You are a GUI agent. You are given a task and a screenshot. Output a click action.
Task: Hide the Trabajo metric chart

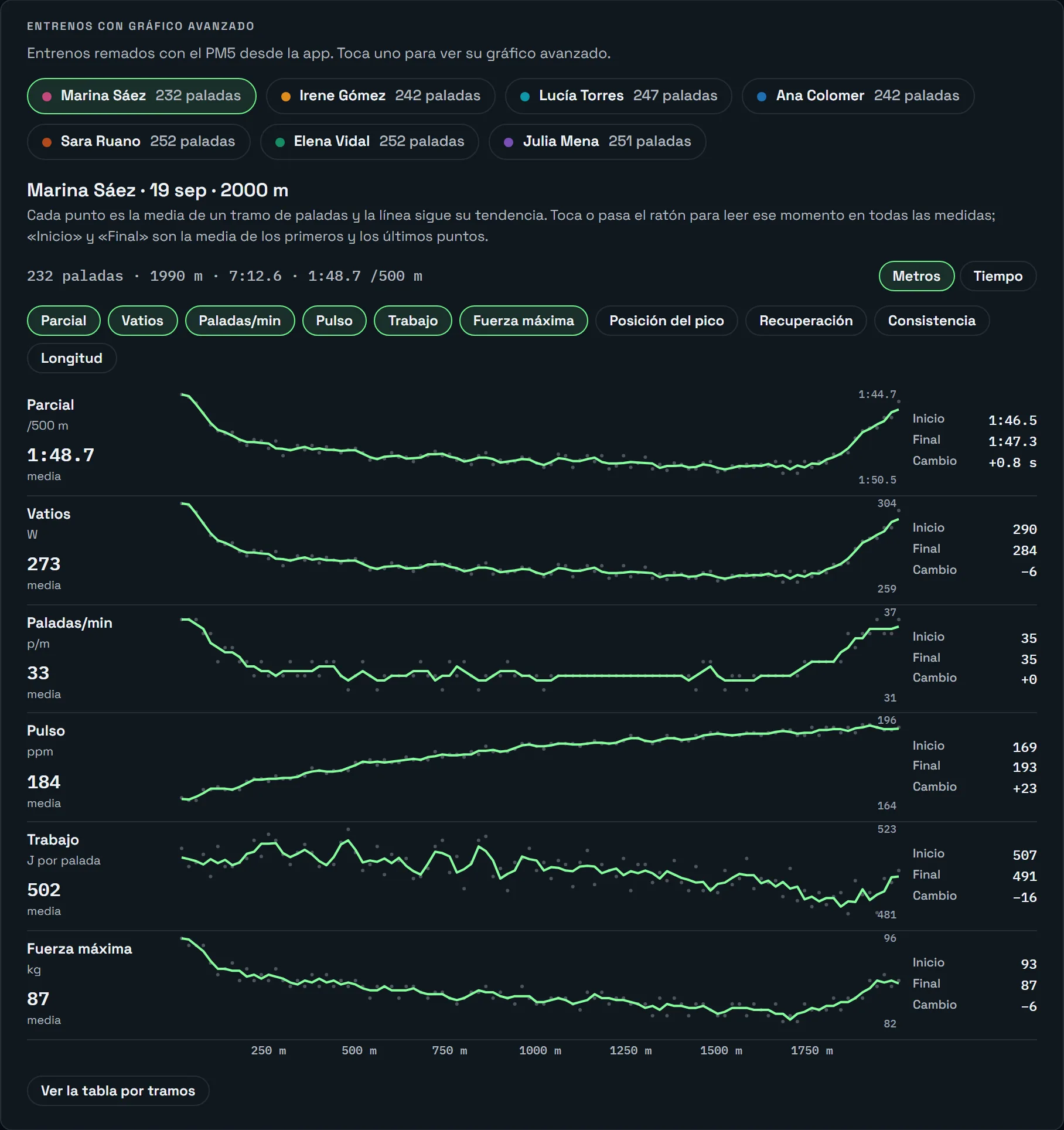coord(412,321)
